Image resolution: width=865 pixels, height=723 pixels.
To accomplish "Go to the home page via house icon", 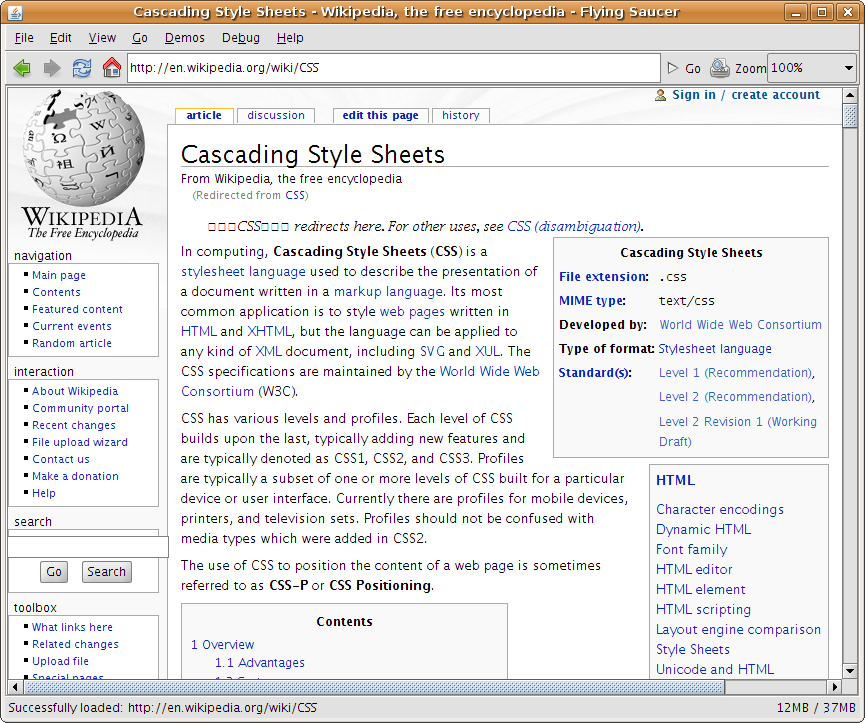I will click(x=111, y=68).
